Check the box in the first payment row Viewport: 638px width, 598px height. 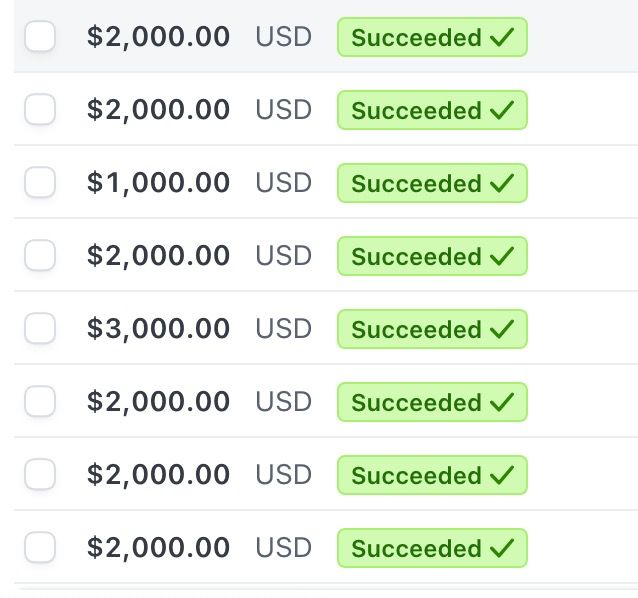[40, 37]
